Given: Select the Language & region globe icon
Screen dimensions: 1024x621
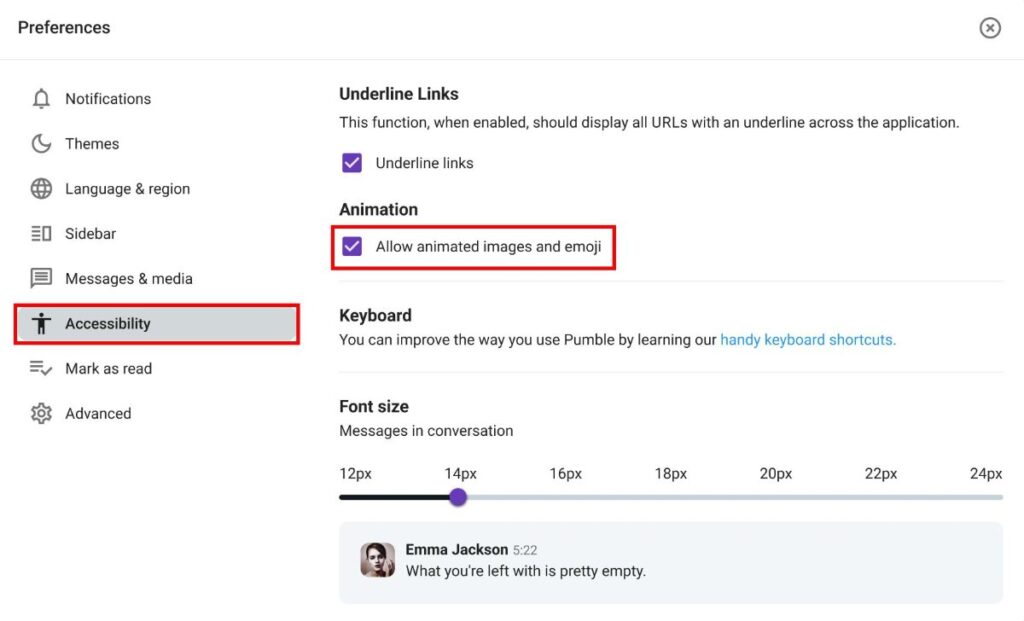Looking at the screenshot, I should pyautogui.click(x=41, y=188).
